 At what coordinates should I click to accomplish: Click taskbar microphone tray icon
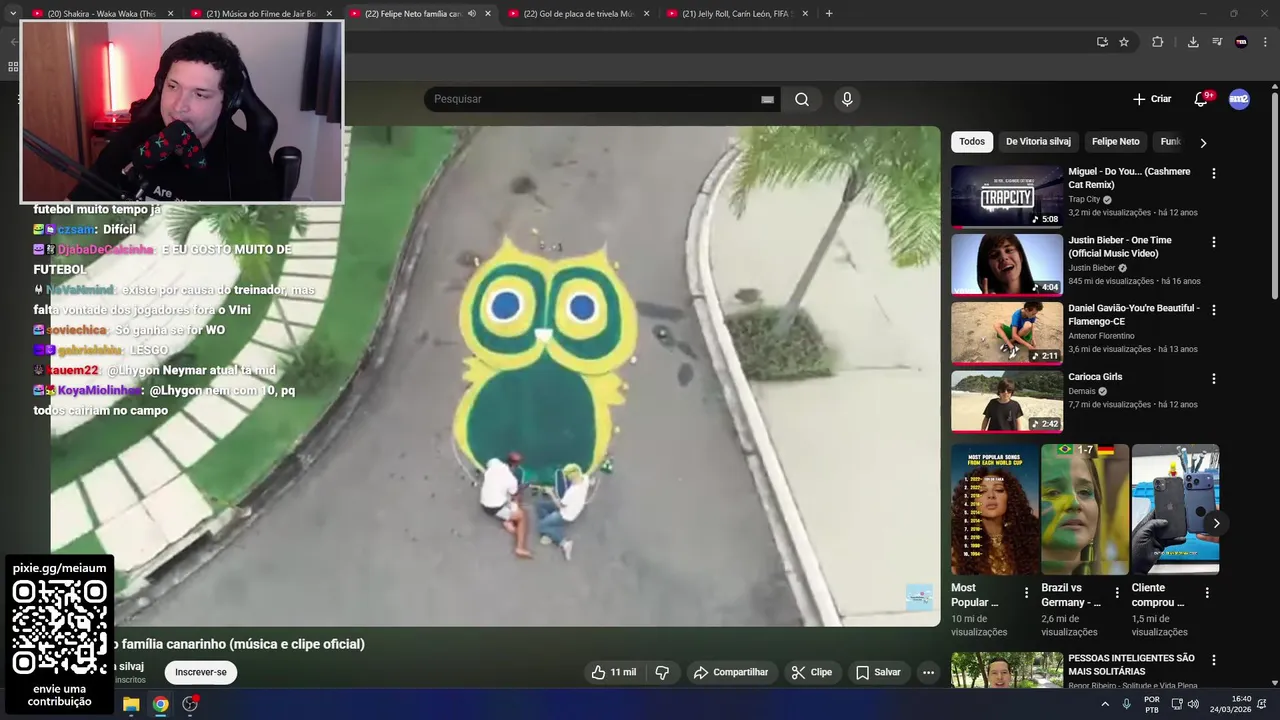1127,704
